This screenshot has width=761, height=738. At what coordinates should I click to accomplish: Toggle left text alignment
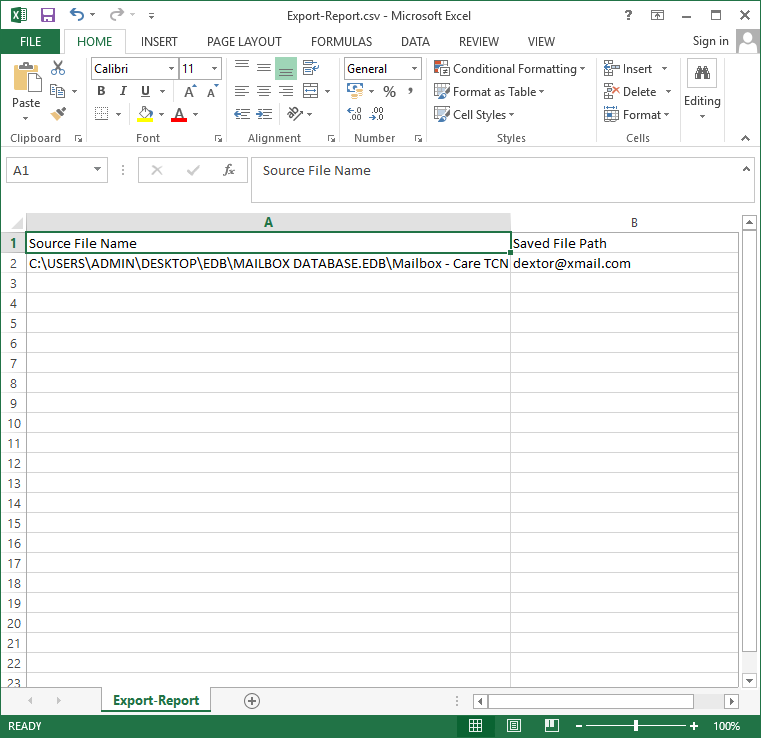click(242, 91)
